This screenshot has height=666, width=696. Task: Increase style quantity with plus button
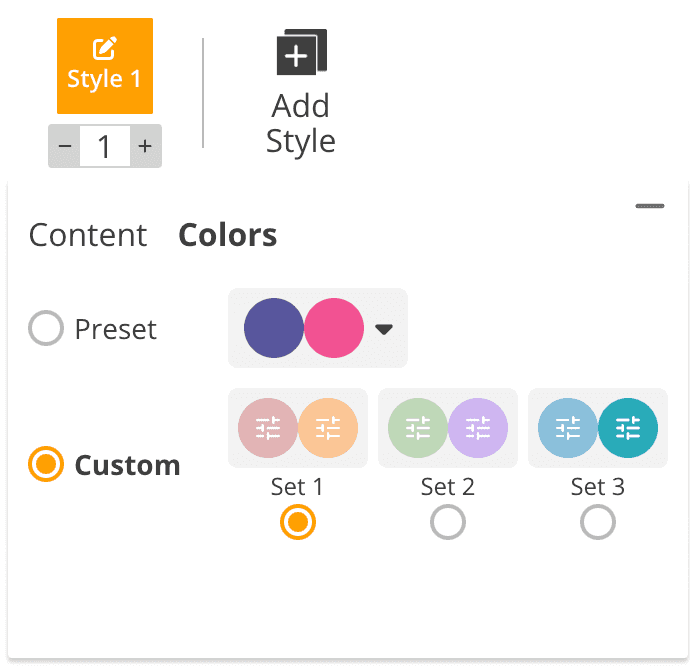145,147
